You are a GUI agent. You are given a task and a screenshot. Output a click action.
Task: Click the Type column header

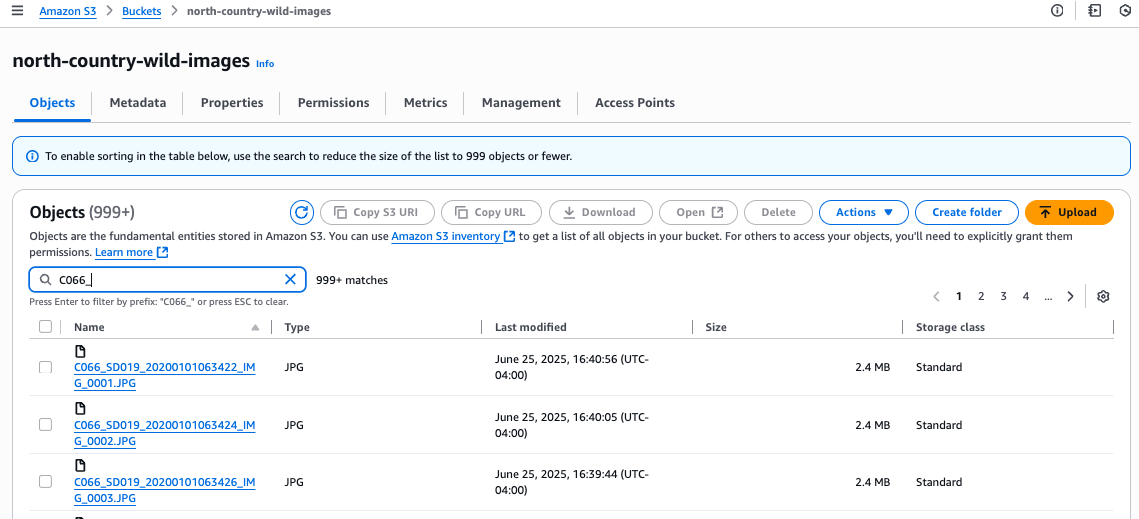coord(297,327)
